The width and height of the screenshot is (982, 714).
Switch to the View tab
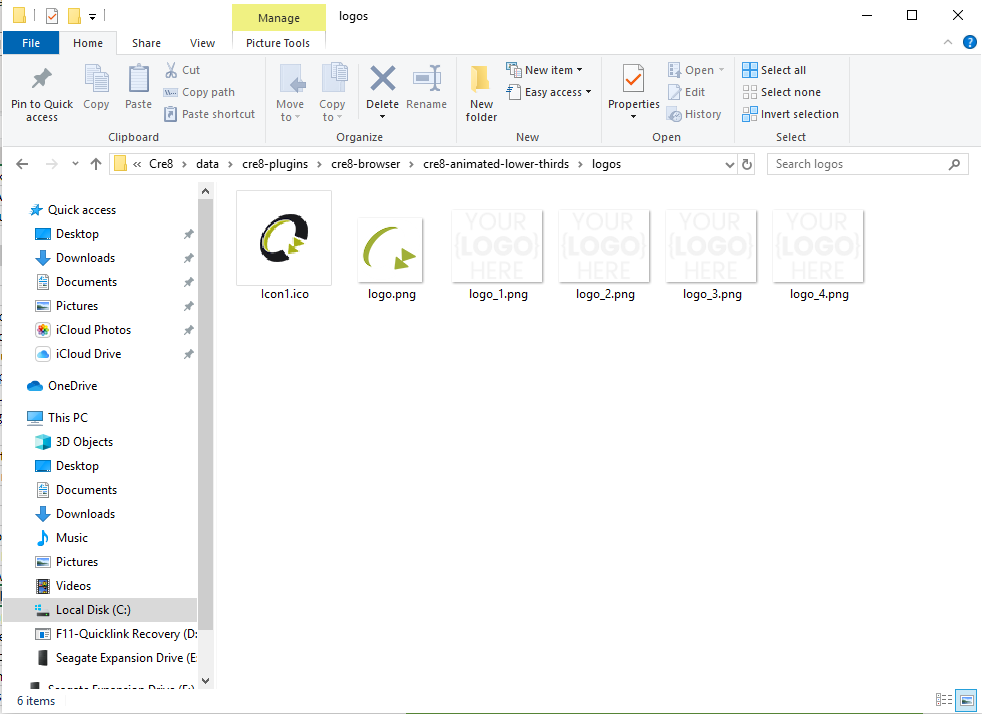(x=202, y=43)
